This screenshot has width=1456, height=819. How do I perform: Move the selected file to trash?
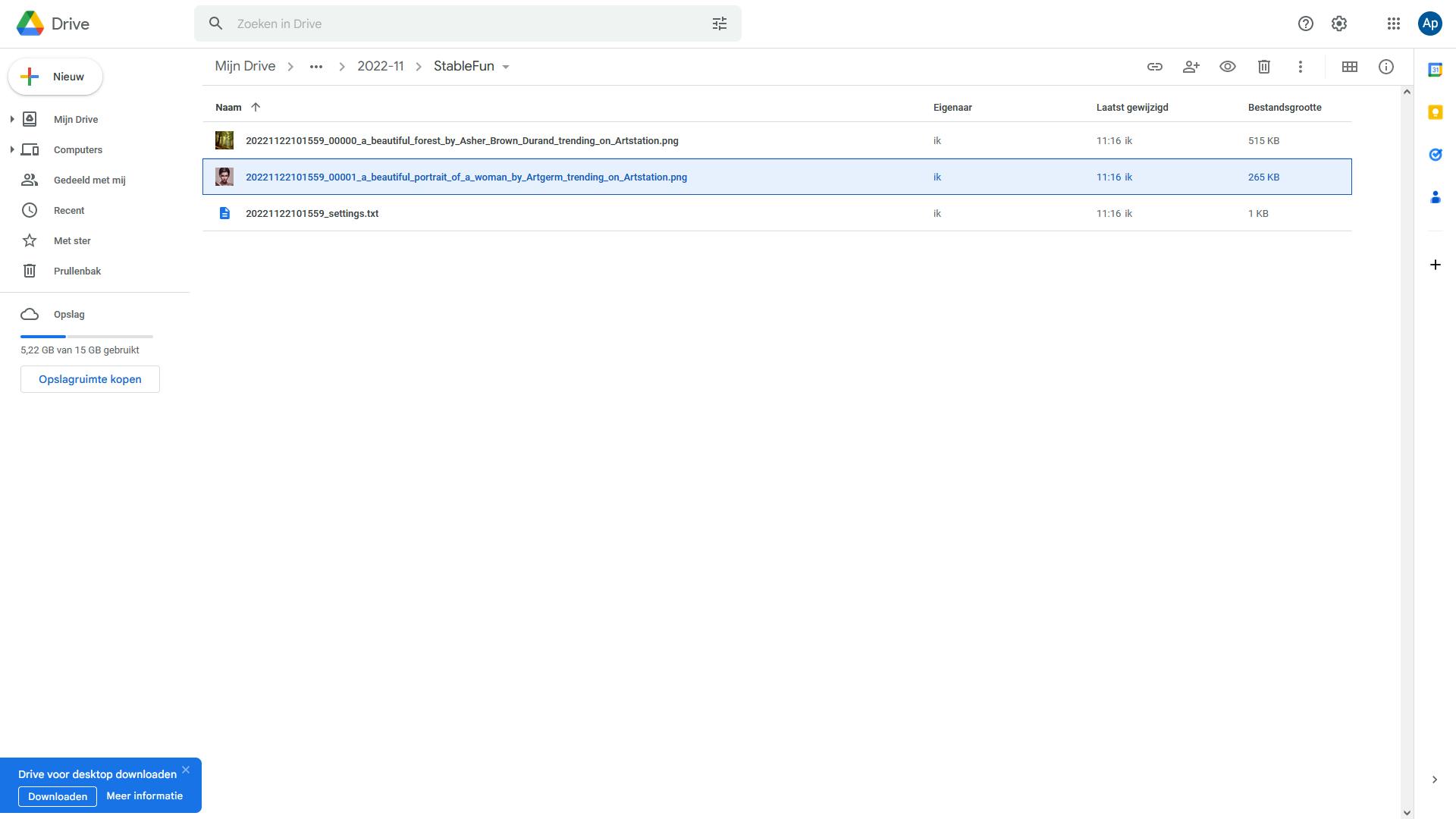point(1264,67)
